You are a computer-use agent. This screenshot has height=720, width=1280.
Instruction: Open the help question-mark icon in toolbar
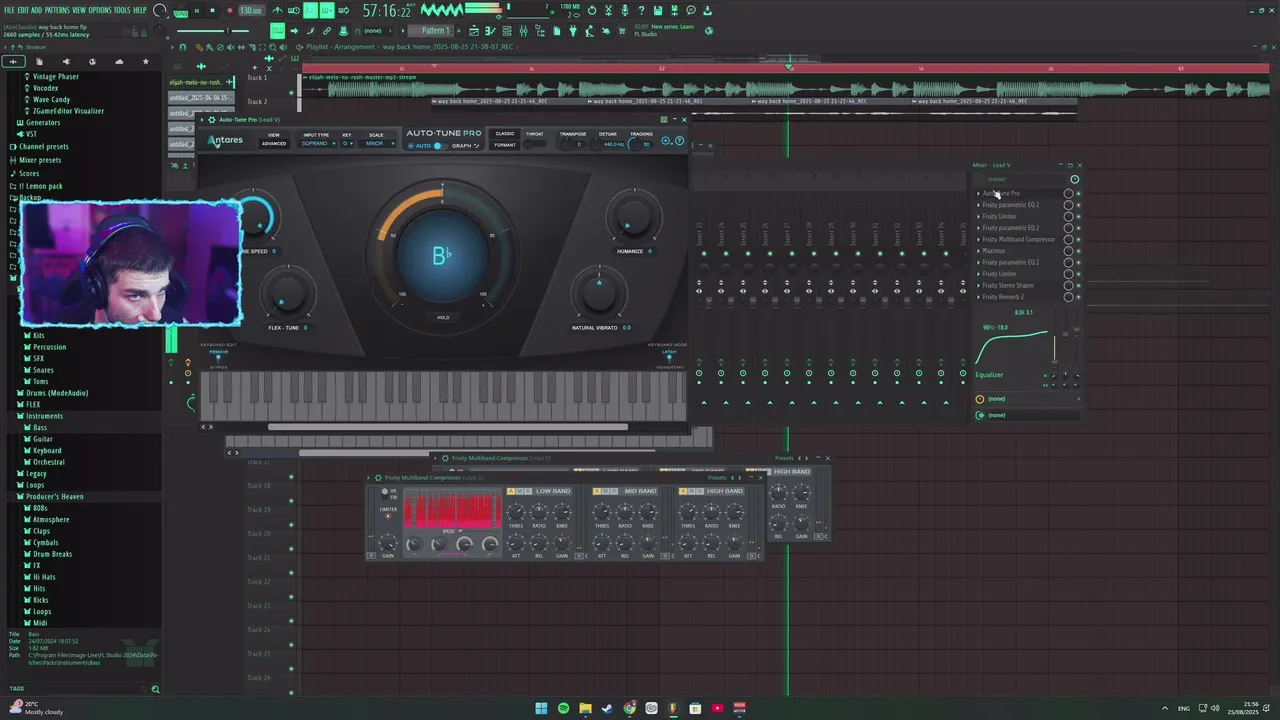click(x=641, y=11)
